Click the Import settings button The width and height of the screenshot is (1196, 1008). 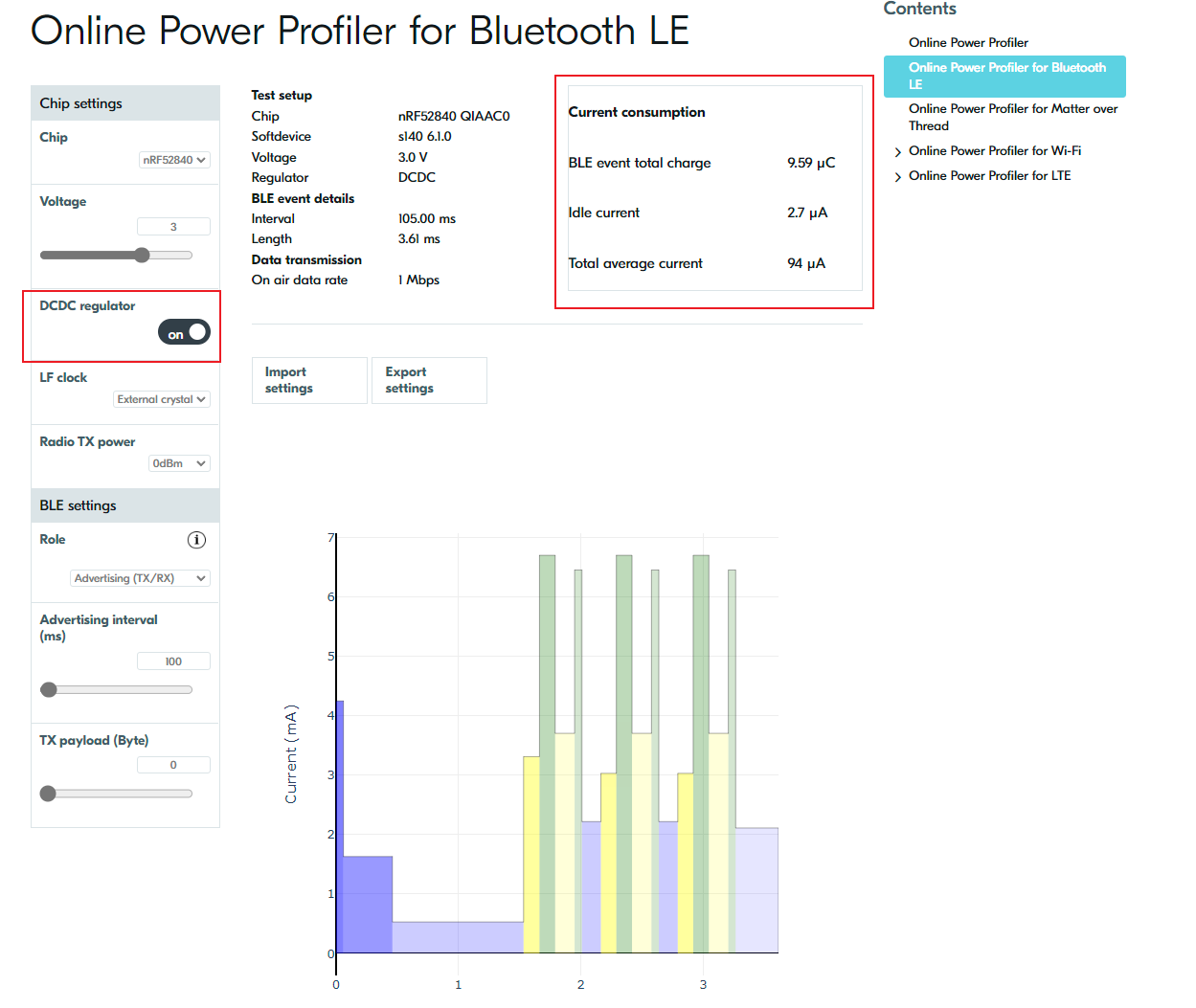309,380
